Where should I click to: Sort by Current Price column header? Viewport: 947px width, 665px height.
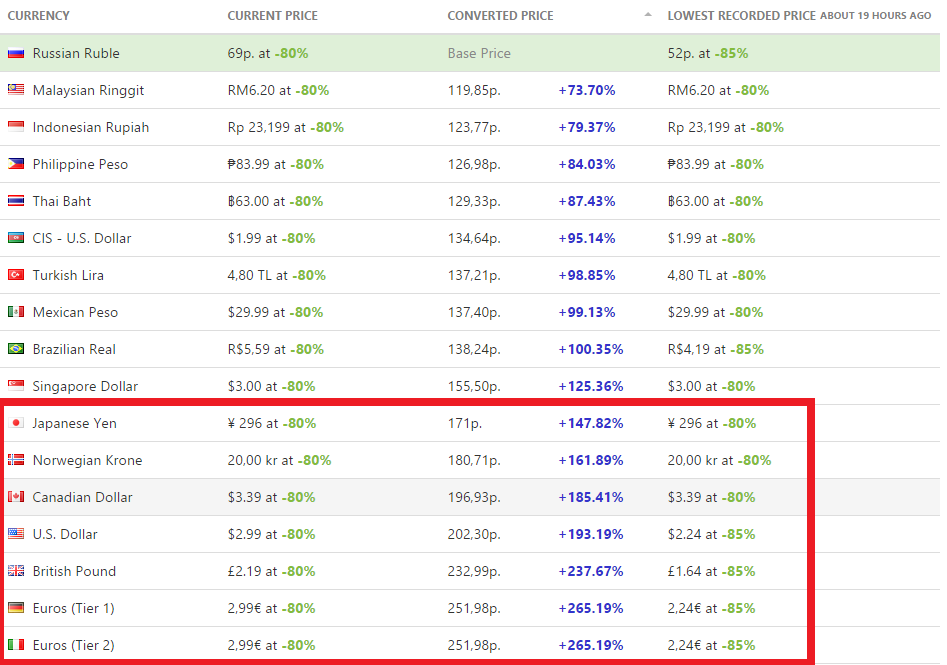(x=274, y=16)
